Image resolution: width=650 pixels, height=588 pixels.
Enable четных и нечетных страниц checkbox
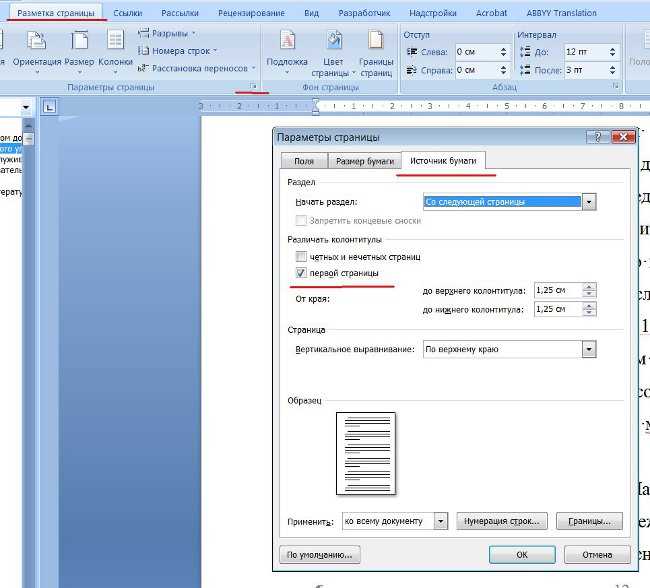pyautogui.click(x=301, y=257)
